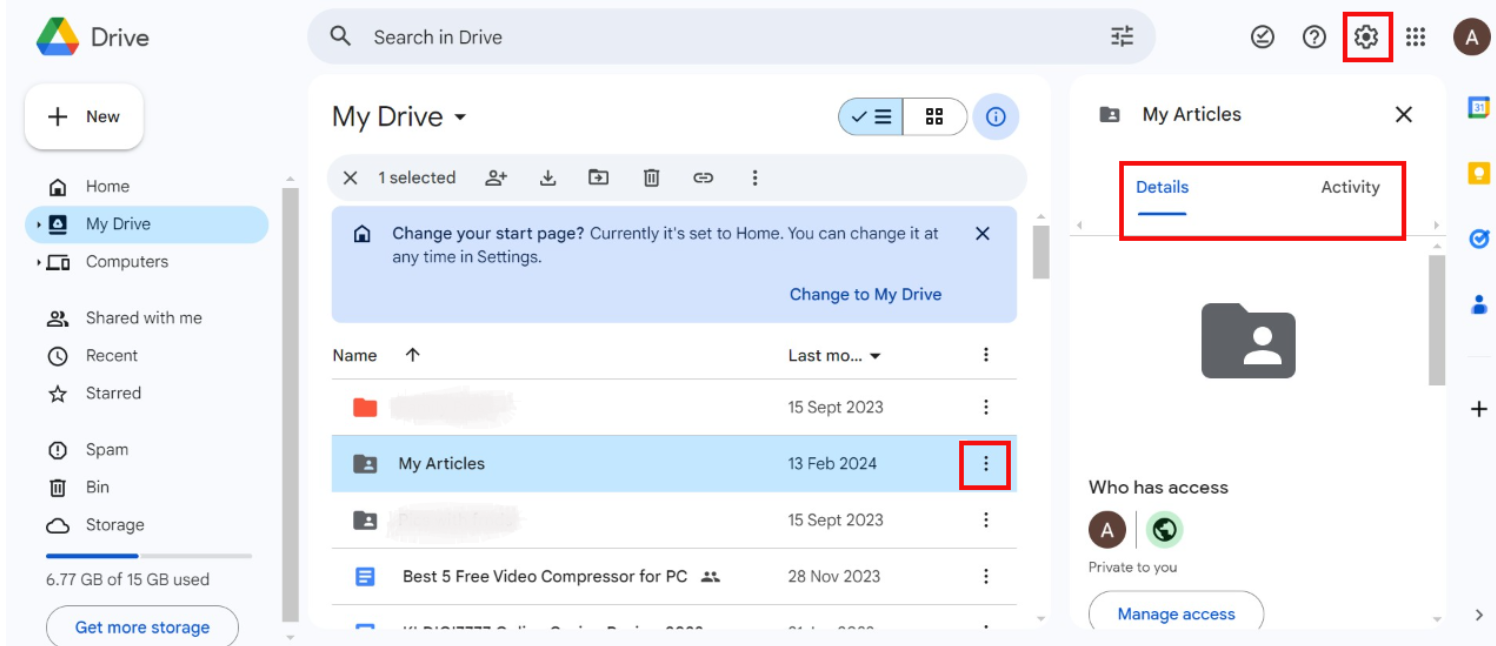Open Google Calendar in side panel
1496x646 pixels.
pos(1479,107)
